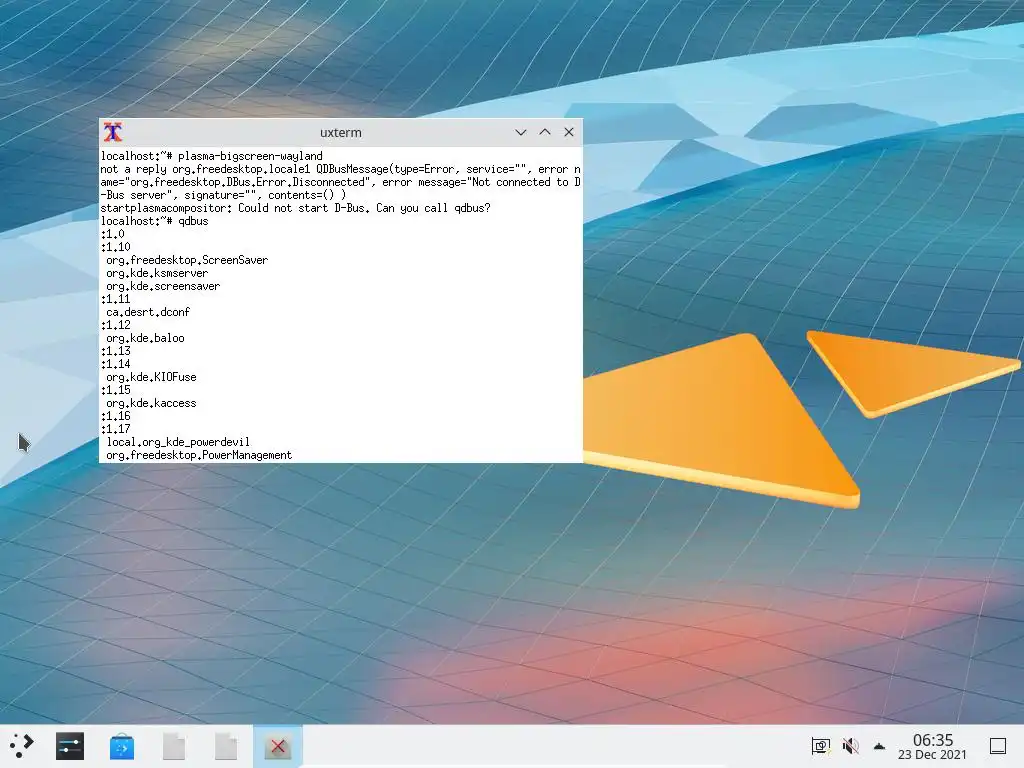Click the 'ca.desrt.dconf' entry

point(148,312)
